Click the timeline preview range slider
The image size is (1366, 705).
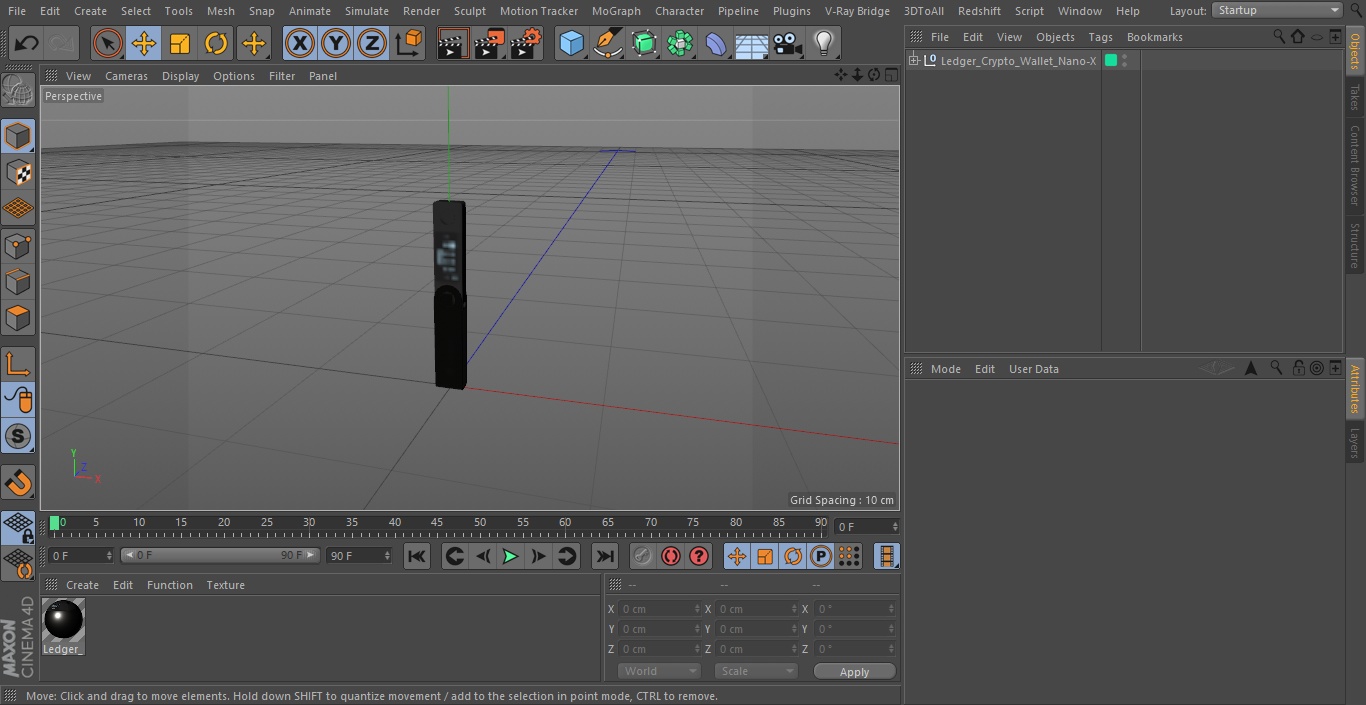click(x=219, y=555)
